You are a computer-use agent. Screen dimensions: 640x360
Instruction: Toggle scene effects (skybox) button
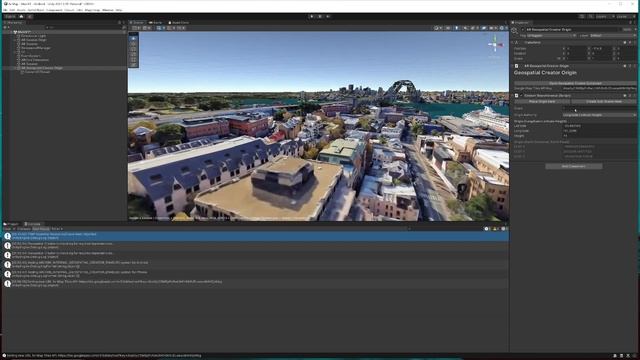[474, 28]
